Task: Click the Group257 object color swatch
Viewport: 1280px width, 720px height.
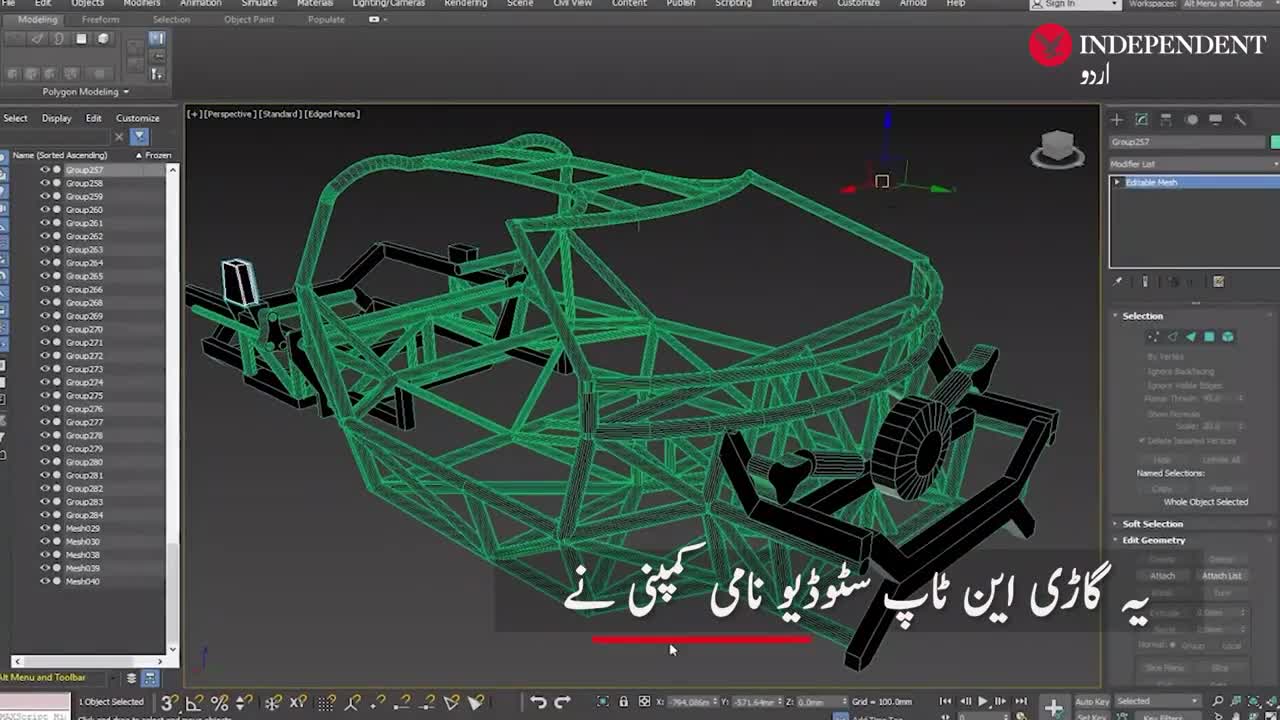Action: [1275, 142]
